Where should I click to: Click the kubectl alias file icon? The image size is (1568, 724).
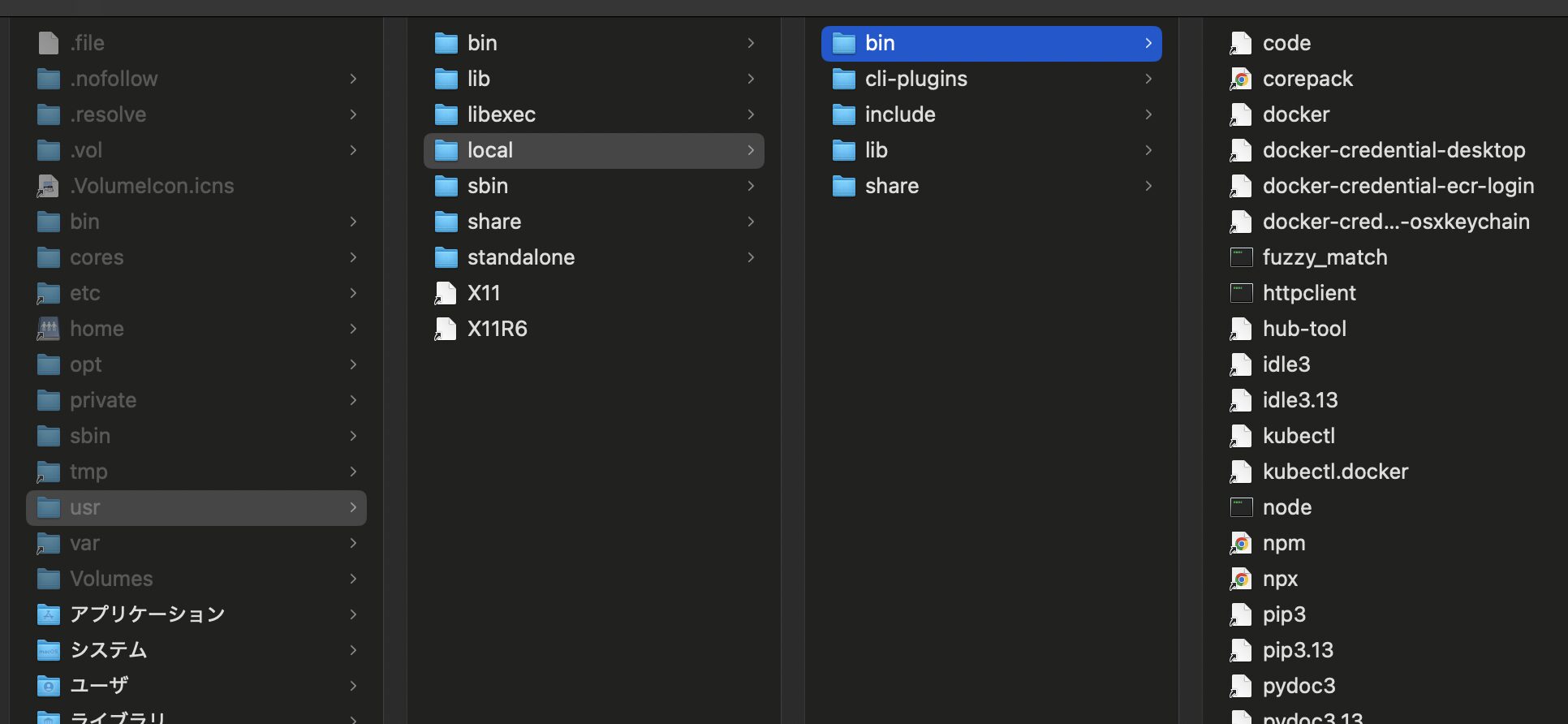(1241, 436)
